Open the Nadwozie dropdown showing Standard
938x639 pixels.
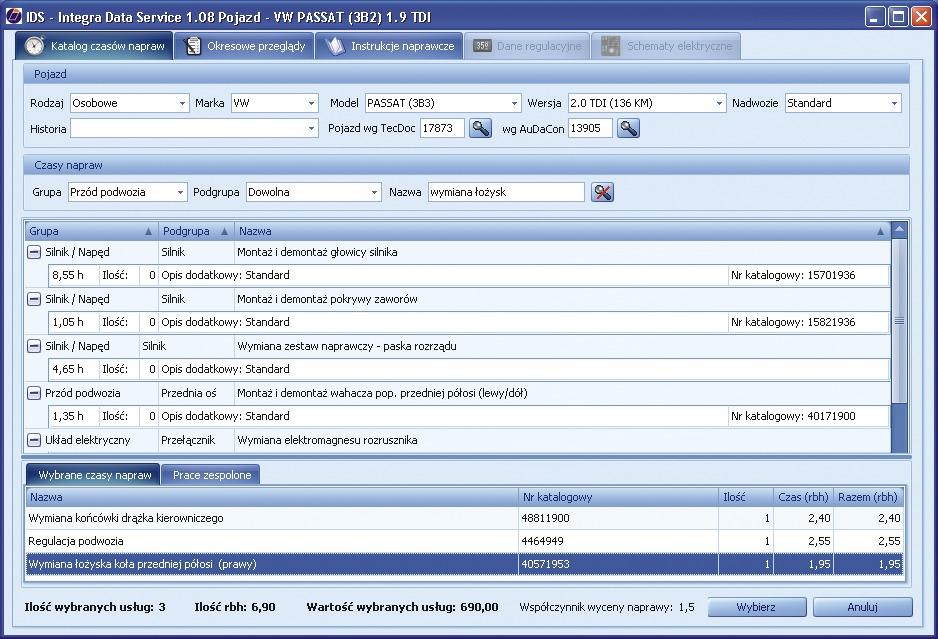pyautogui.click(x=843, y=103)
